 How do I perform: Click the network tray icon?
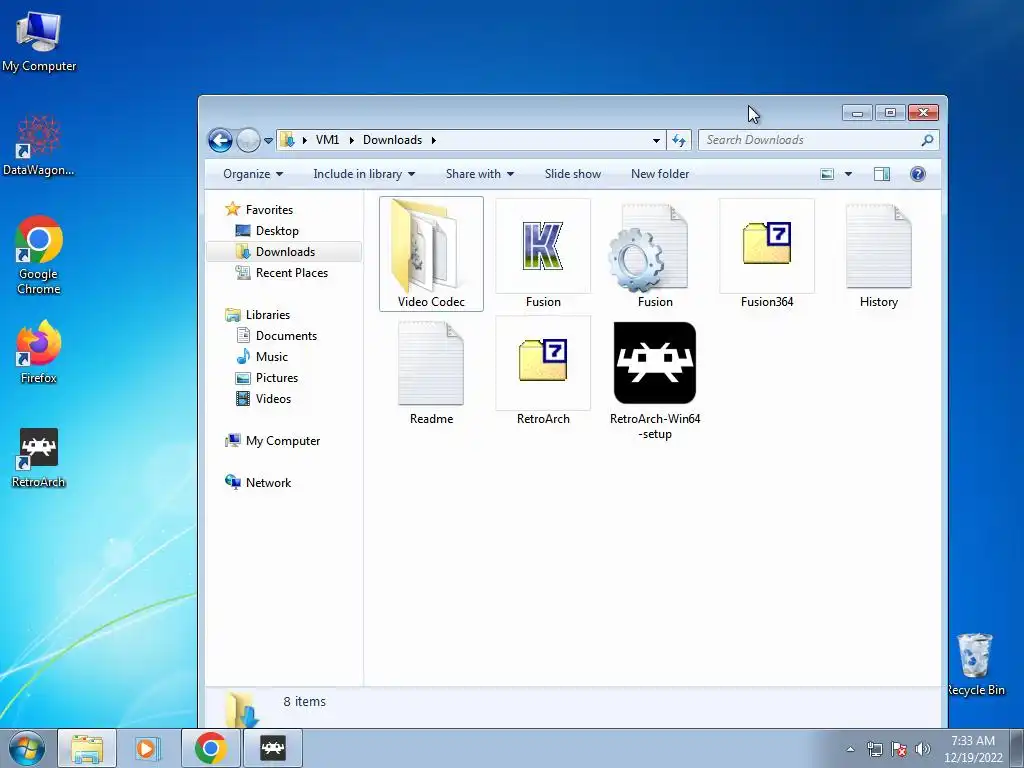coord(874,749)
